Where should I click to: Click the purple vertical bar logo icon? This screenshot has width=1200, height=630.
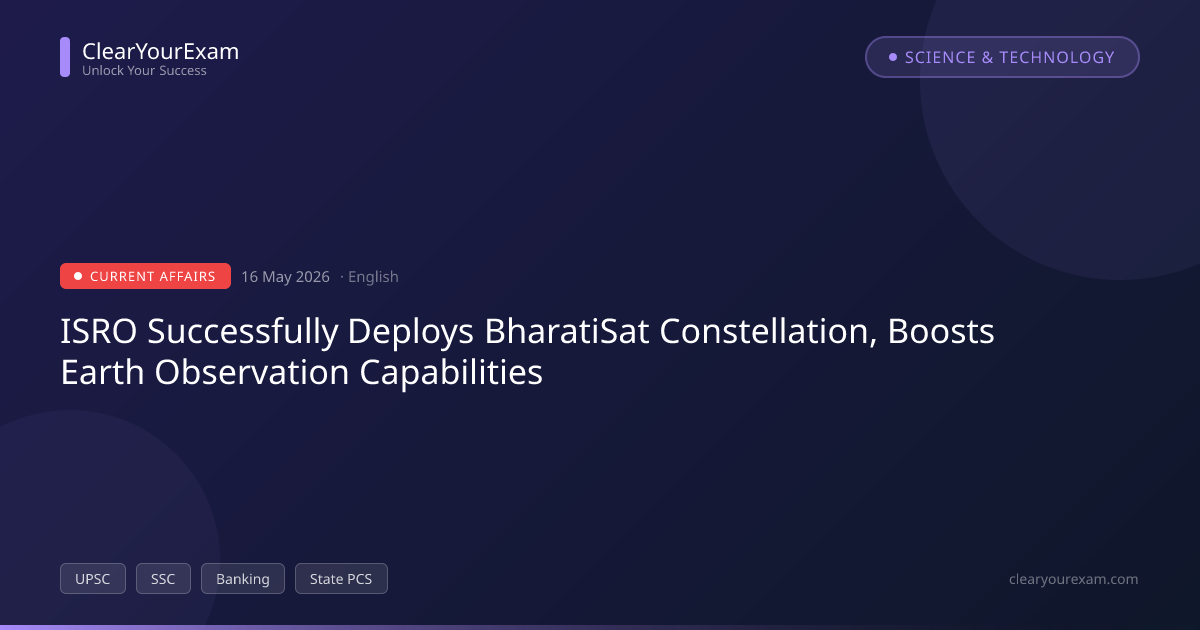65,57
